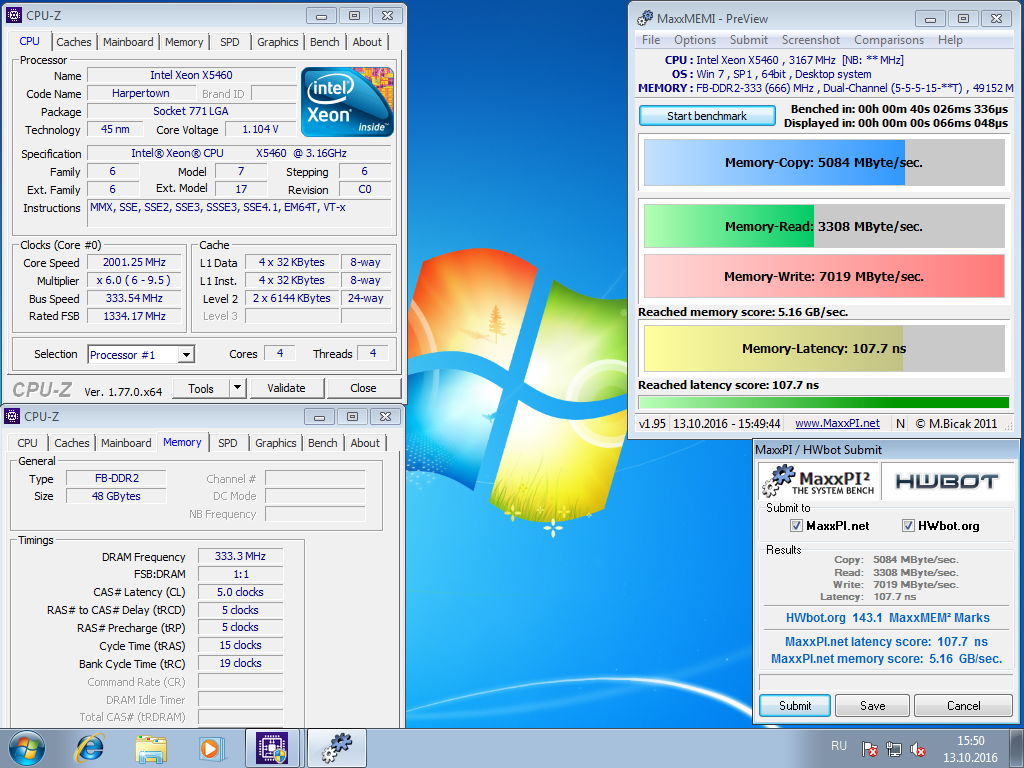
Task: Click the muted speaker tray icon
Action: tap(918, 749)
